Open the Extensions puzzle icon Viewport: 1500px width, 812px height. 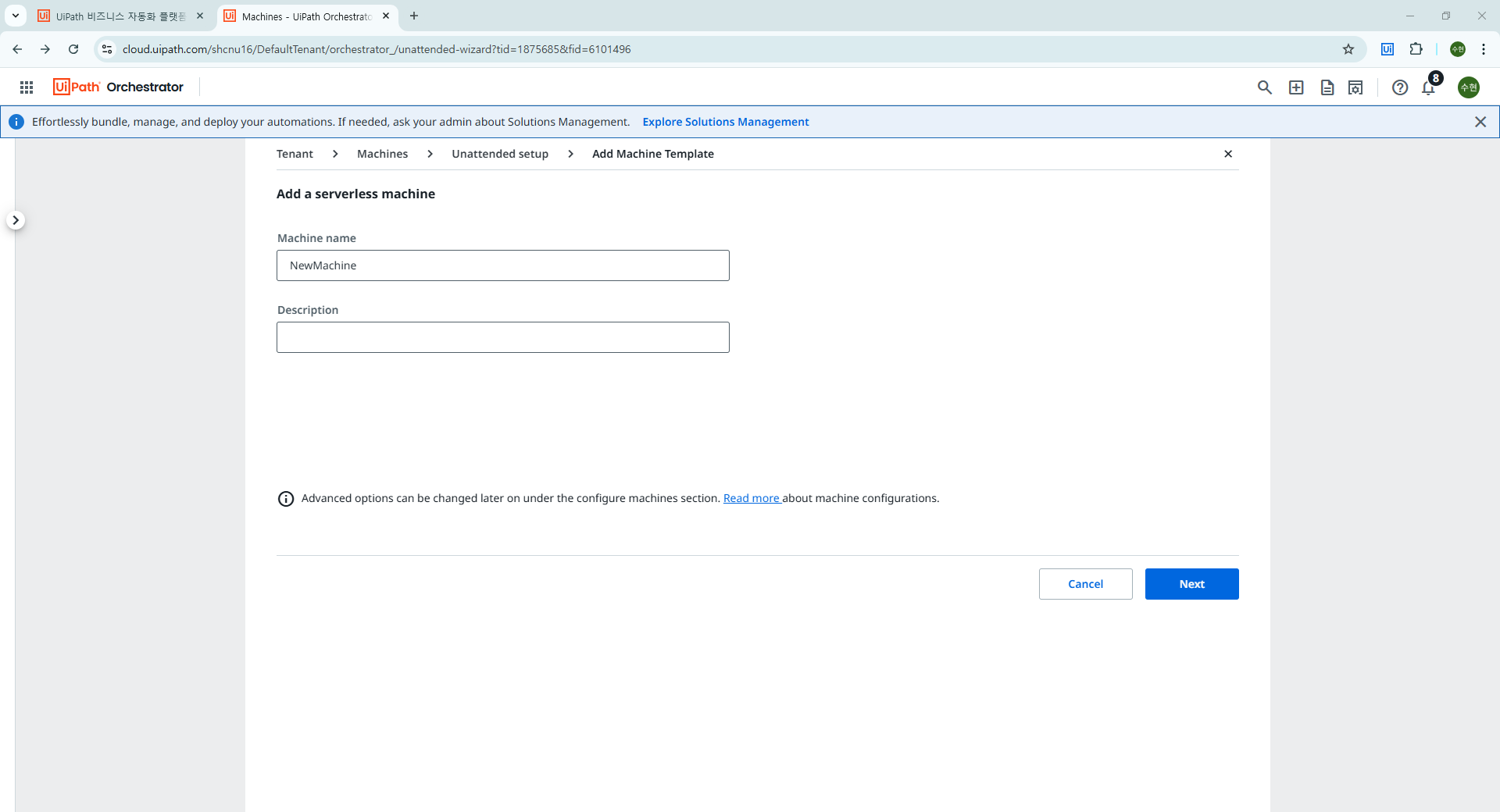pos(1416,49)
